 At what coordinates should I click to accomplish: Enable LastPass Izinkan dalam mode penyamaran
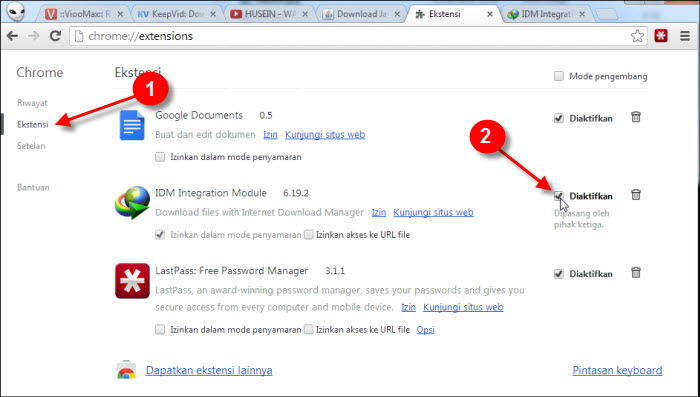click(160, 330)
